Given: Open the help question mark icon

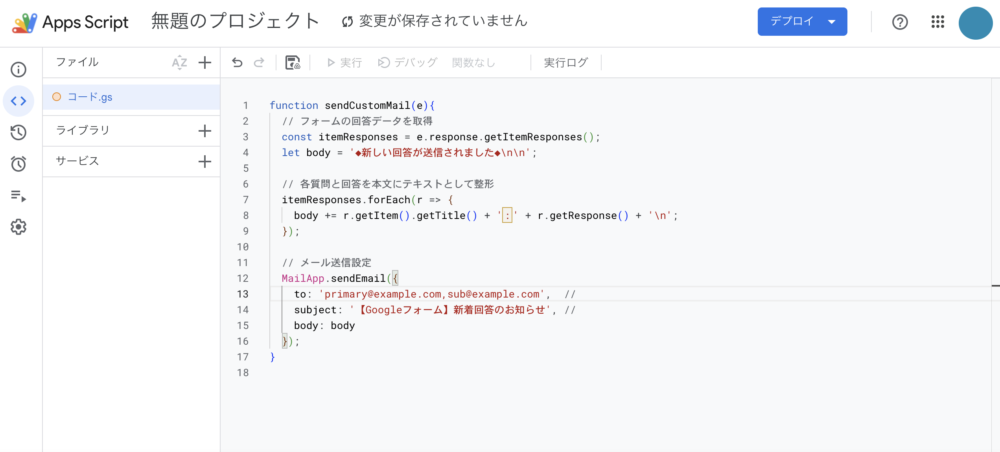Looking at the screenshot, I should click(x=899, y=22).
